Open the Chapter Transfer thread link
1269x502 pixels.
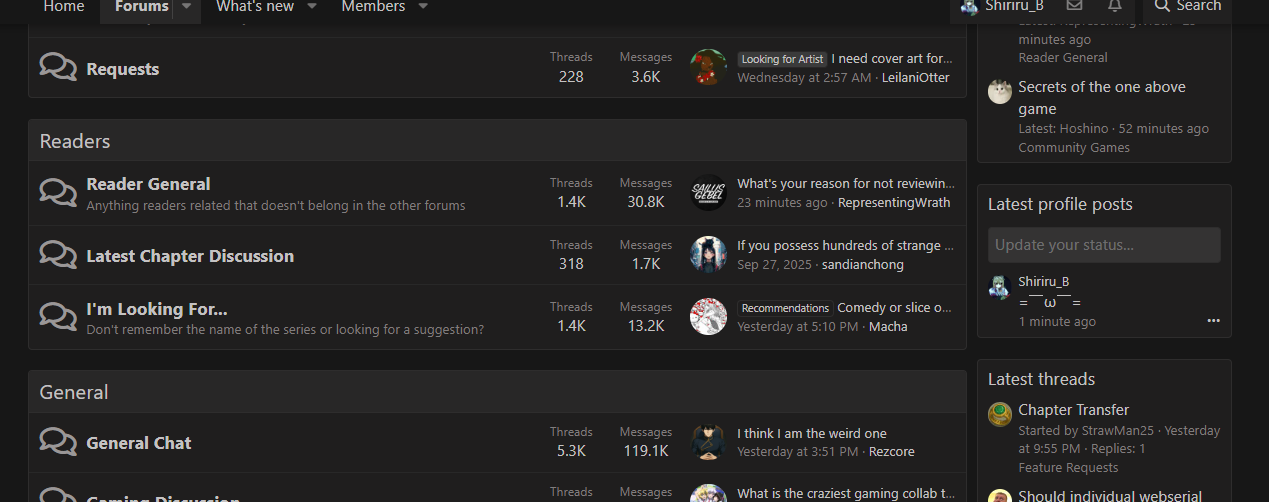1073,410
